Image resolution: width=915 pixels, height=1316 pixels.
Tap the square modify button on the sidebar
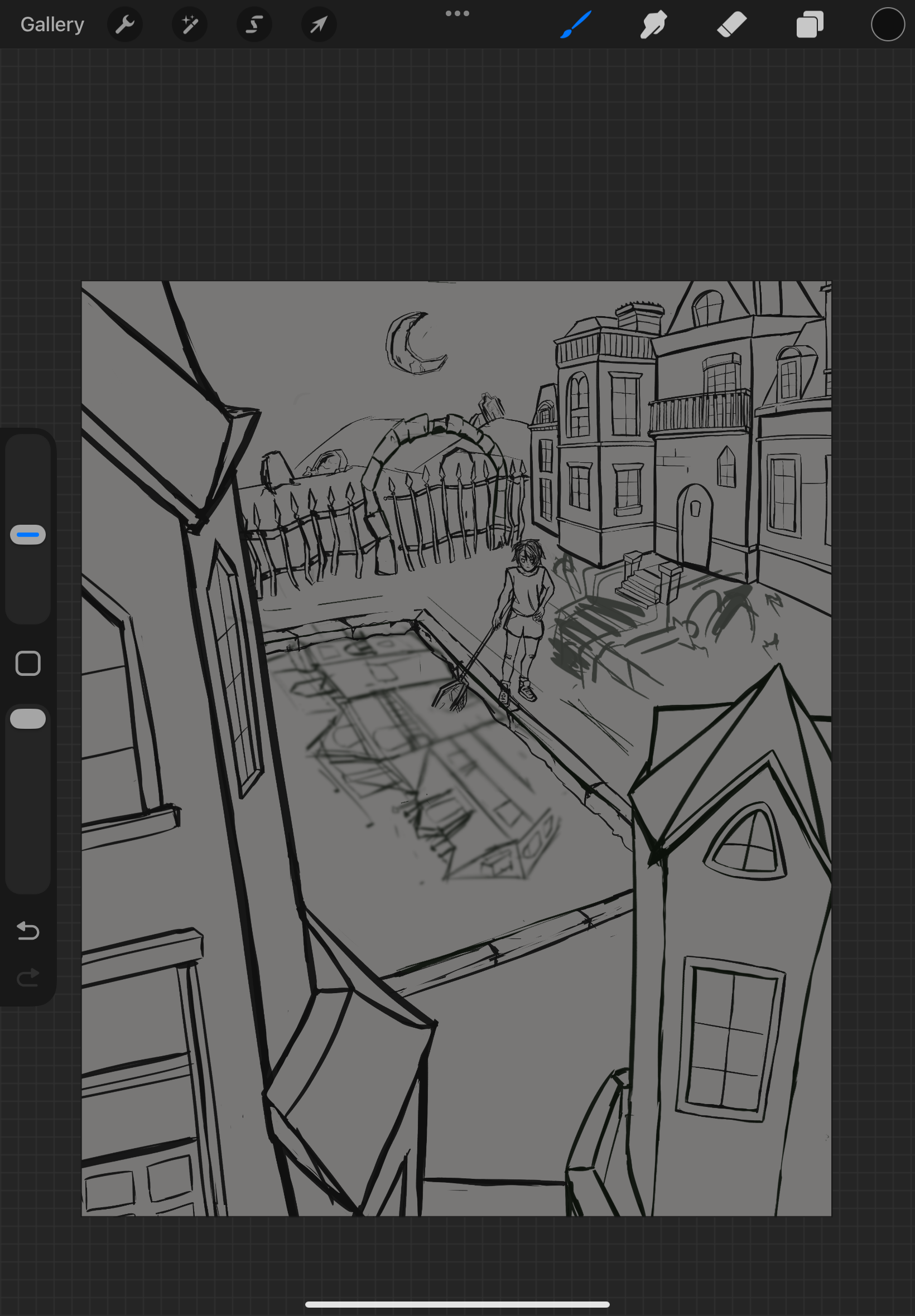point(27,663)
